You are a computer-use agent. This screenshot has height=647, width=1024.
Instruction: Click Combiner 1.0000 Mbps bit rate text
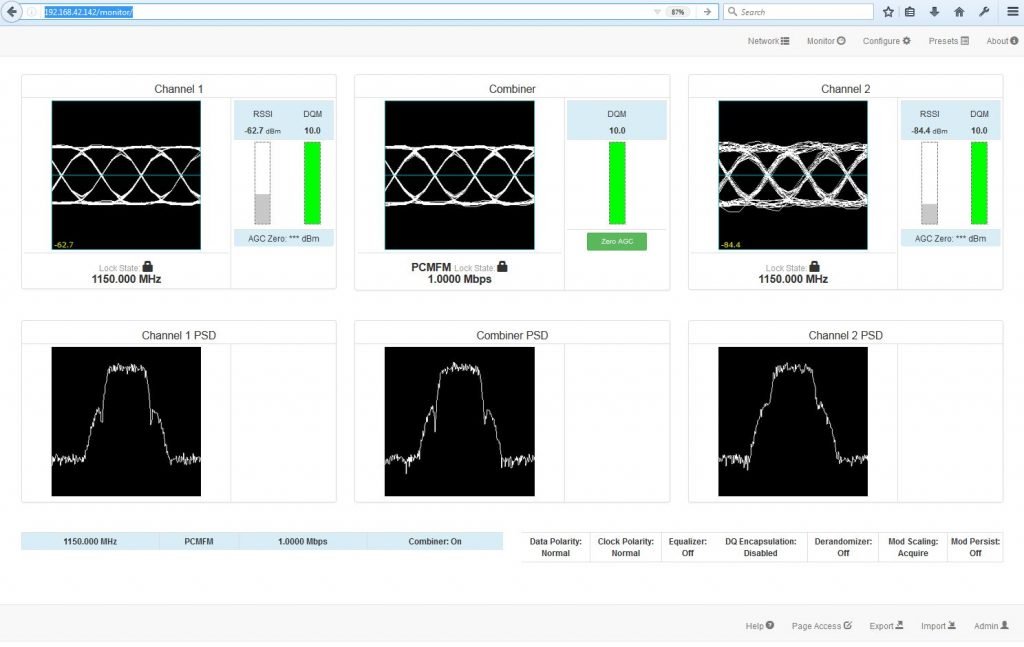pyautogui.click(x=459, y=279)
